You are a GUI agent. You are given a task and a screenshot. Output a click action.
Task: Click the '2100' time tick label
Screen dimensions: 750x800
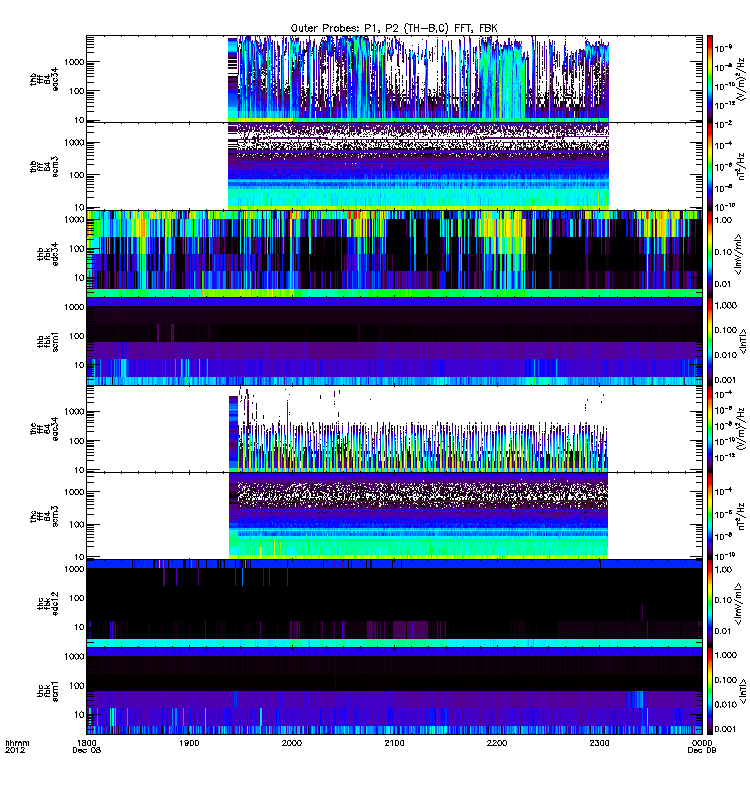(394, 743)
